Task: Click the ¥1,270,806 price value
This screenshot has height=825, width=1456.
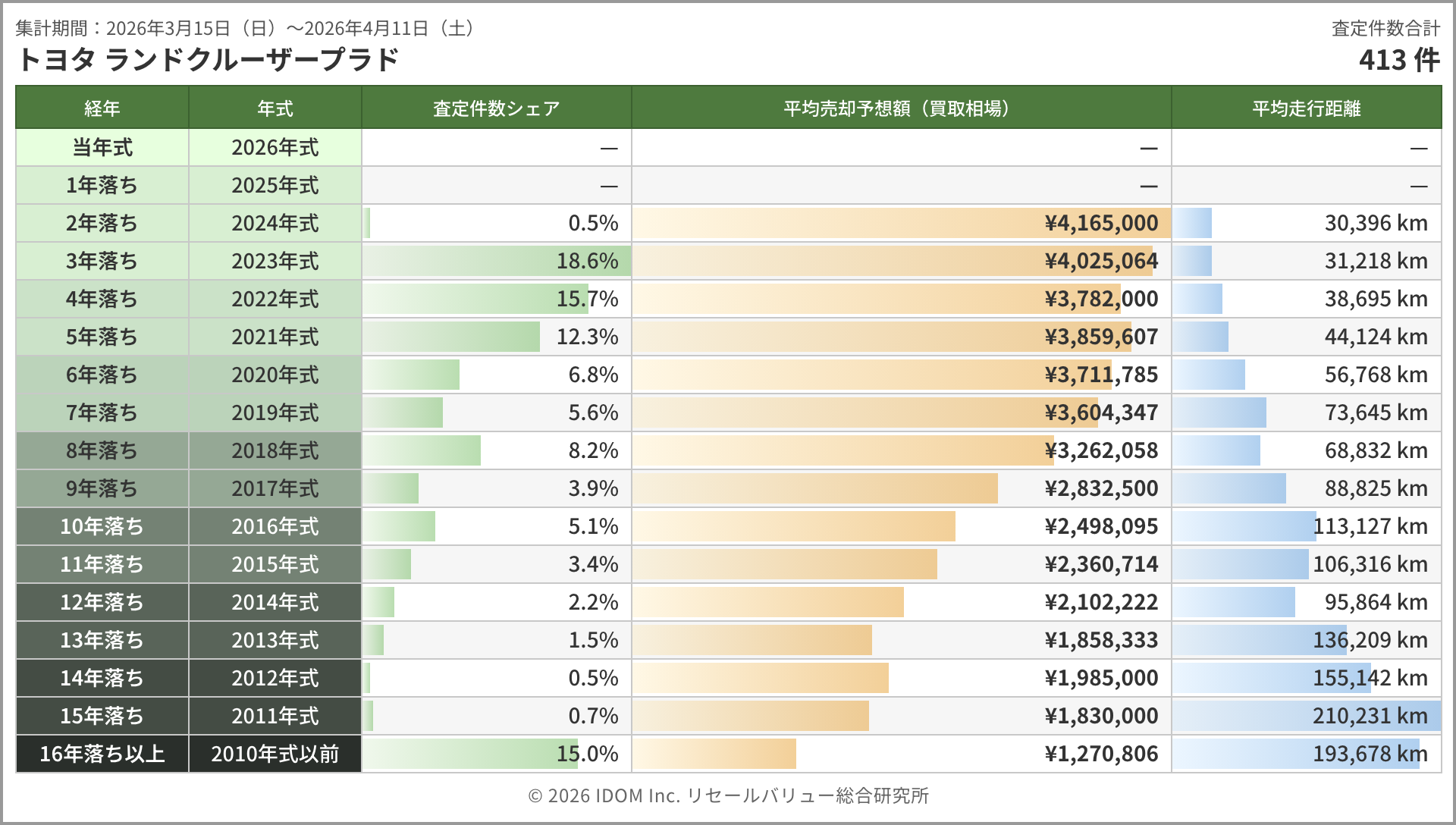Action: [x=1101, y=754]
